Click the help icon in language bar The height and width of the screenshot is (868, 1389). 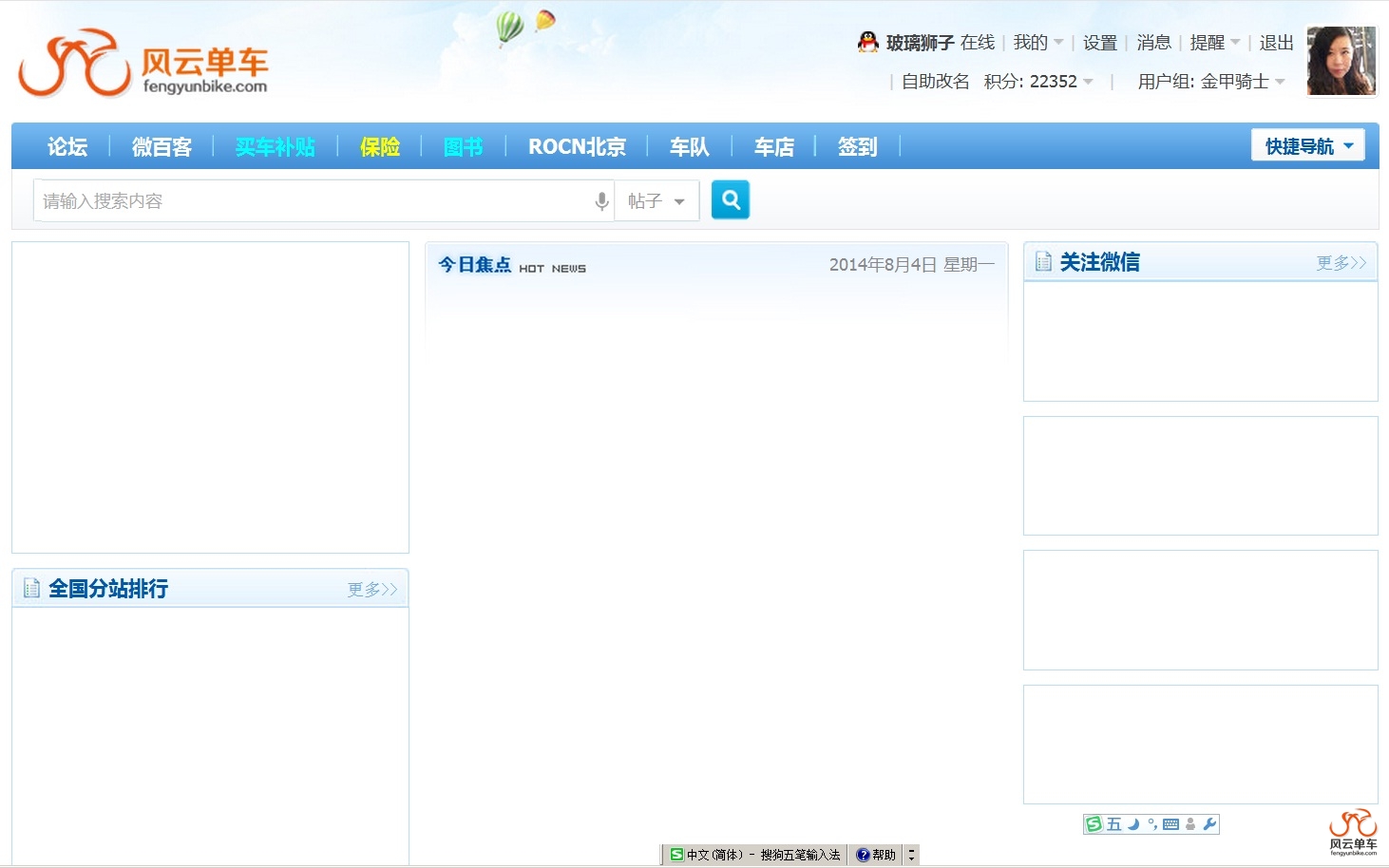863,855
